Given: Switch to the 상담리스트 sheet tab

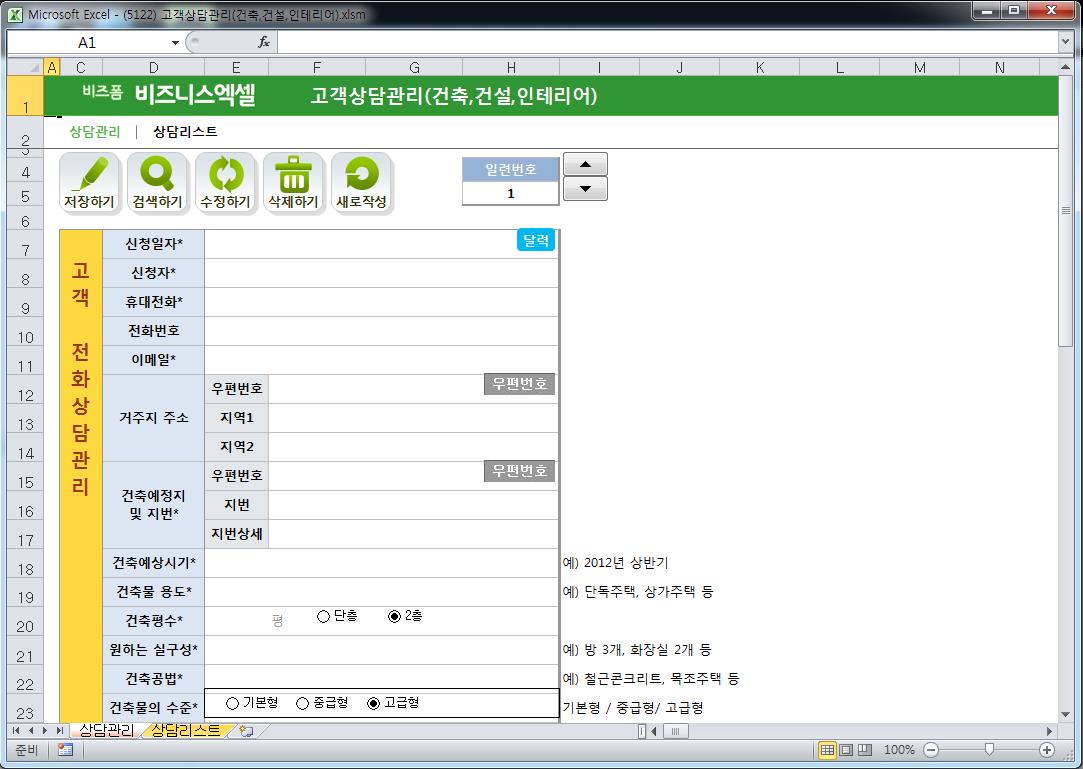Looking at the screenshot, I should [x=187, y=731].
